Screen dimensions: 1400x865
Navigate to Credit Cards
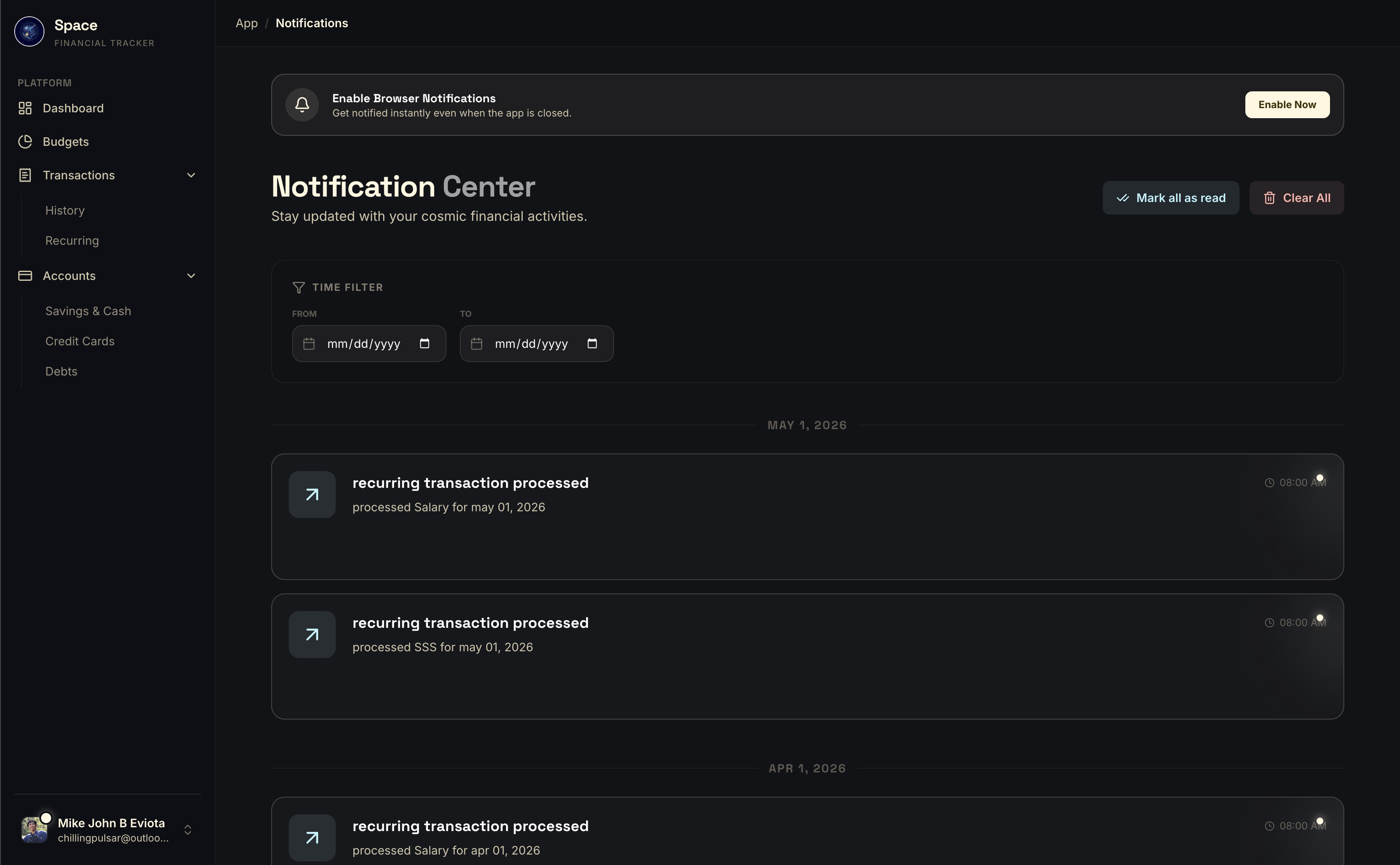(80, 342)
